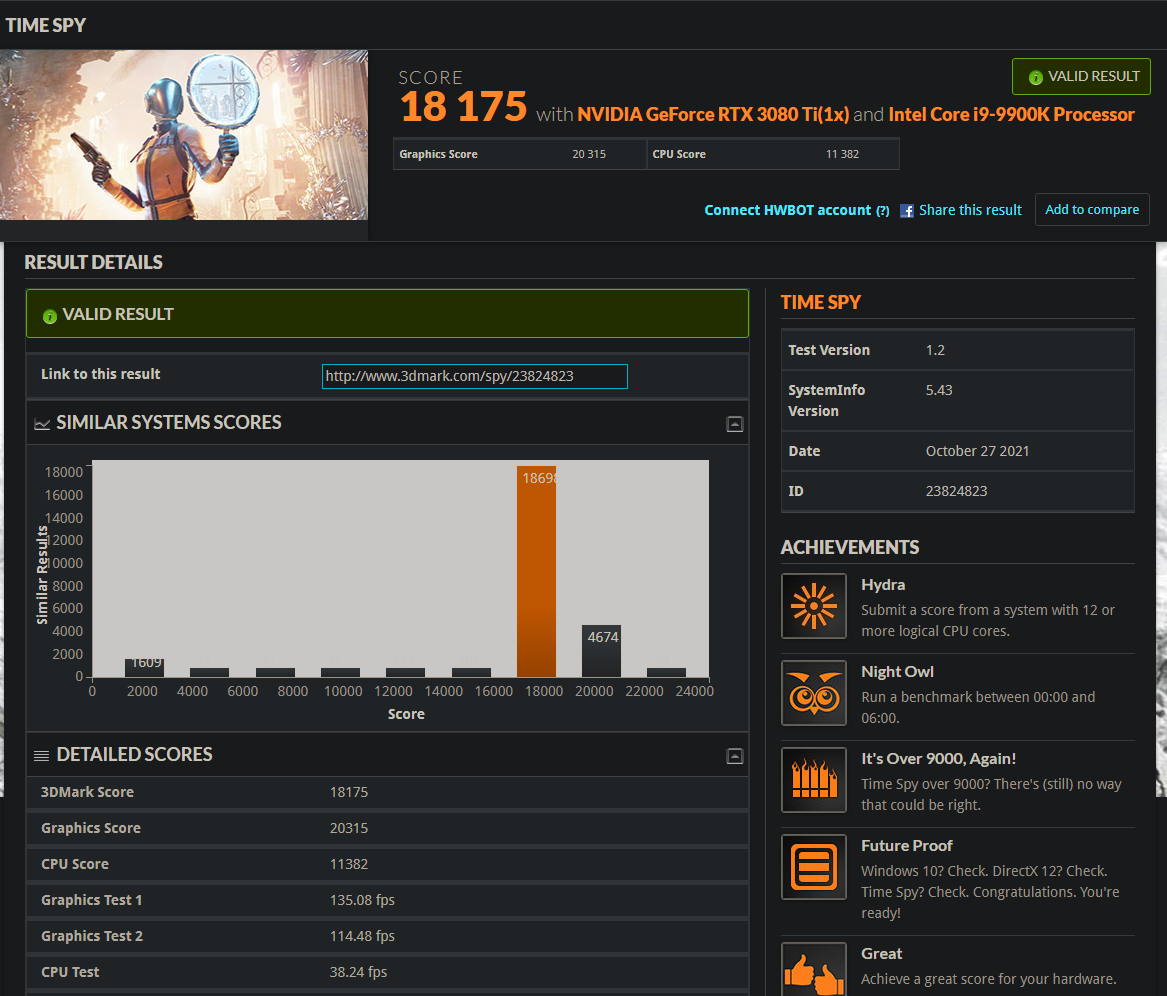This screenshot has width=1167, height=996.
Task: Click the CPU Test 38.24 fps row
Action: coord(387,972)
